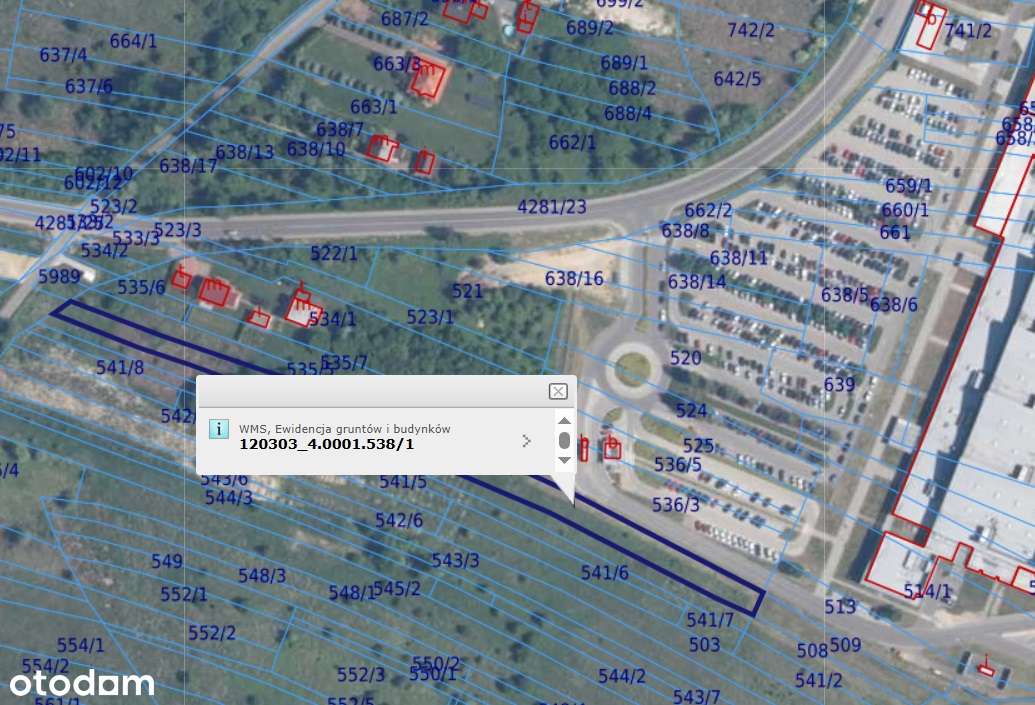Click parcel label 541/6
This screenshot has width=1035, height=705.
pos(605,573)
